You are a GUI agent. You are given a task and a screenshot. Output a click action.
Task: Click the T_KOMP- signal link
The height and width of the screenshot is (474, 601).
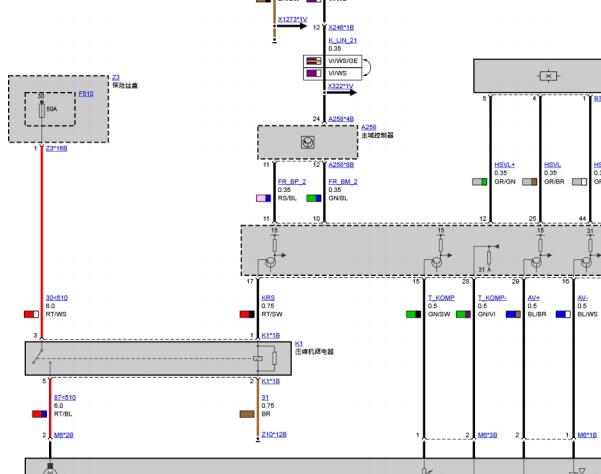coord(492,297)
